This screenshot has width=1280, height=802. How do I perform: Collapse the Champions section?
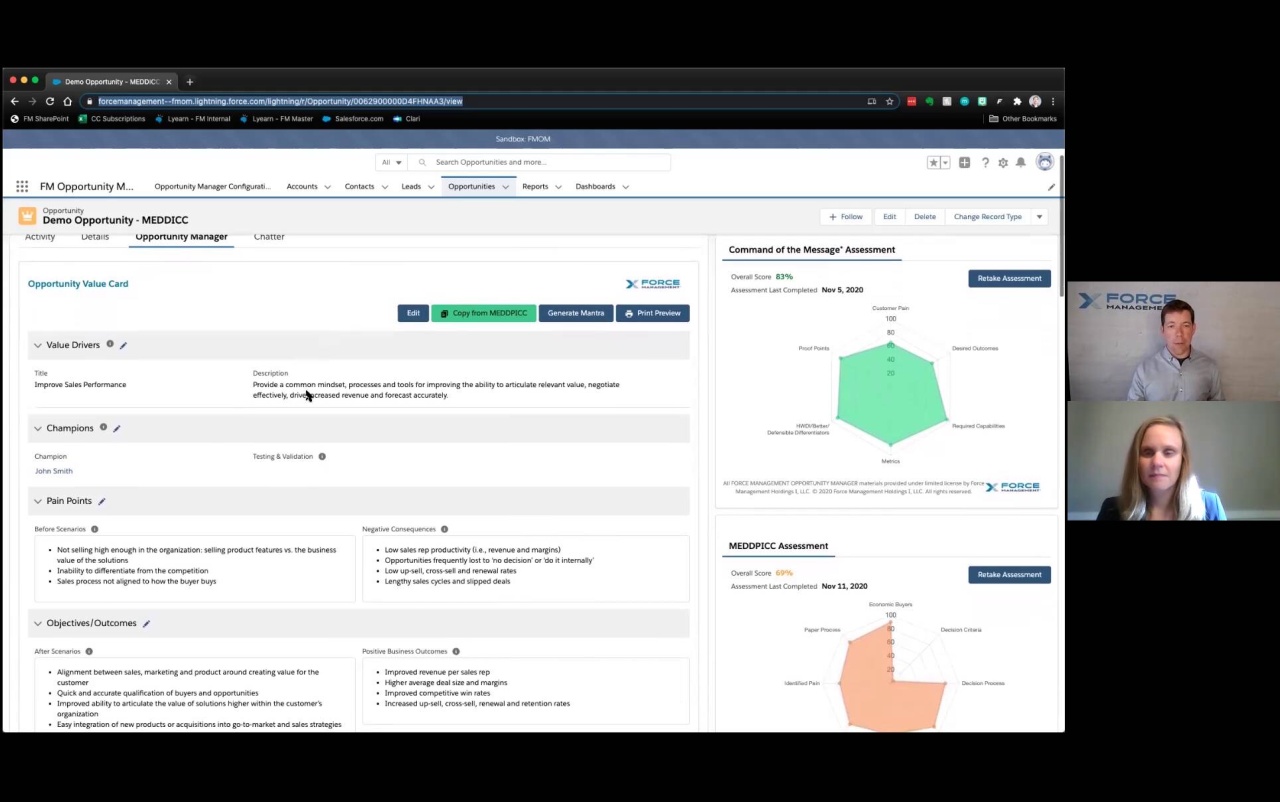38,428
